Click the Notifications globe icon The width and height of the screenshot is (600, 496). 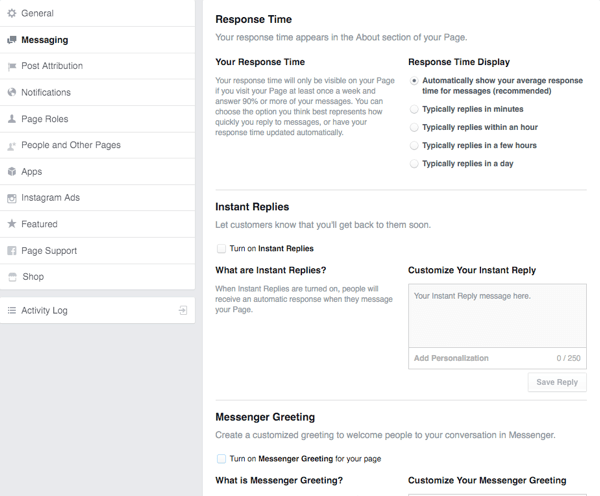(12, 92)
